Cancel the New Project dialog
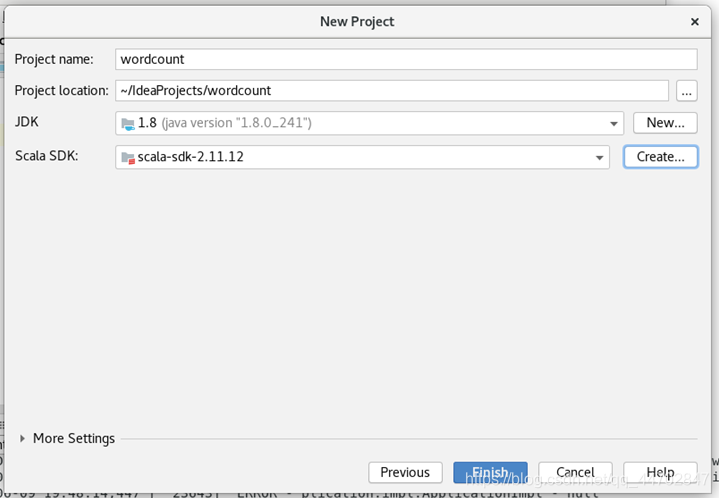Screen dimensions: 719x498 (575, 472)
